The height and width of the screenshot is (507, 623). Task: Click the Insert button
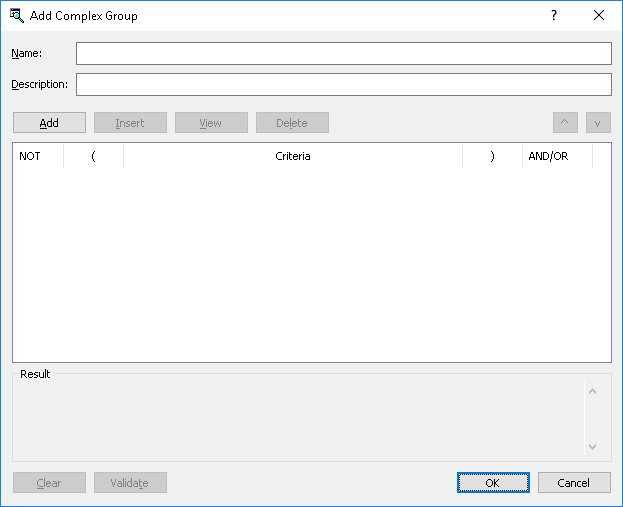pyautogui.click(x=130, y=123)
